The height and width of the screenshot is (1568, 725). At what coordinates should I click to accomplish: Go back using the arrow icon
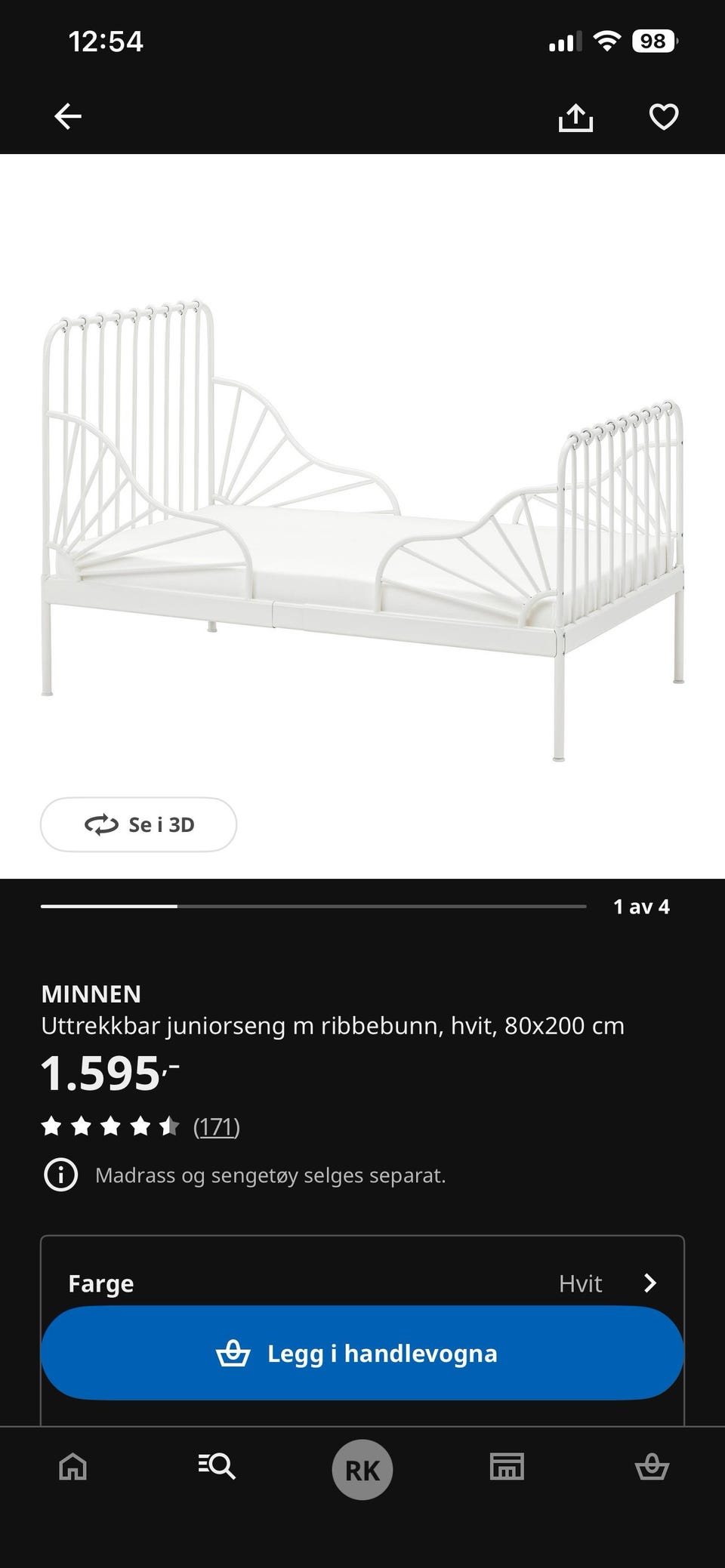68,116
